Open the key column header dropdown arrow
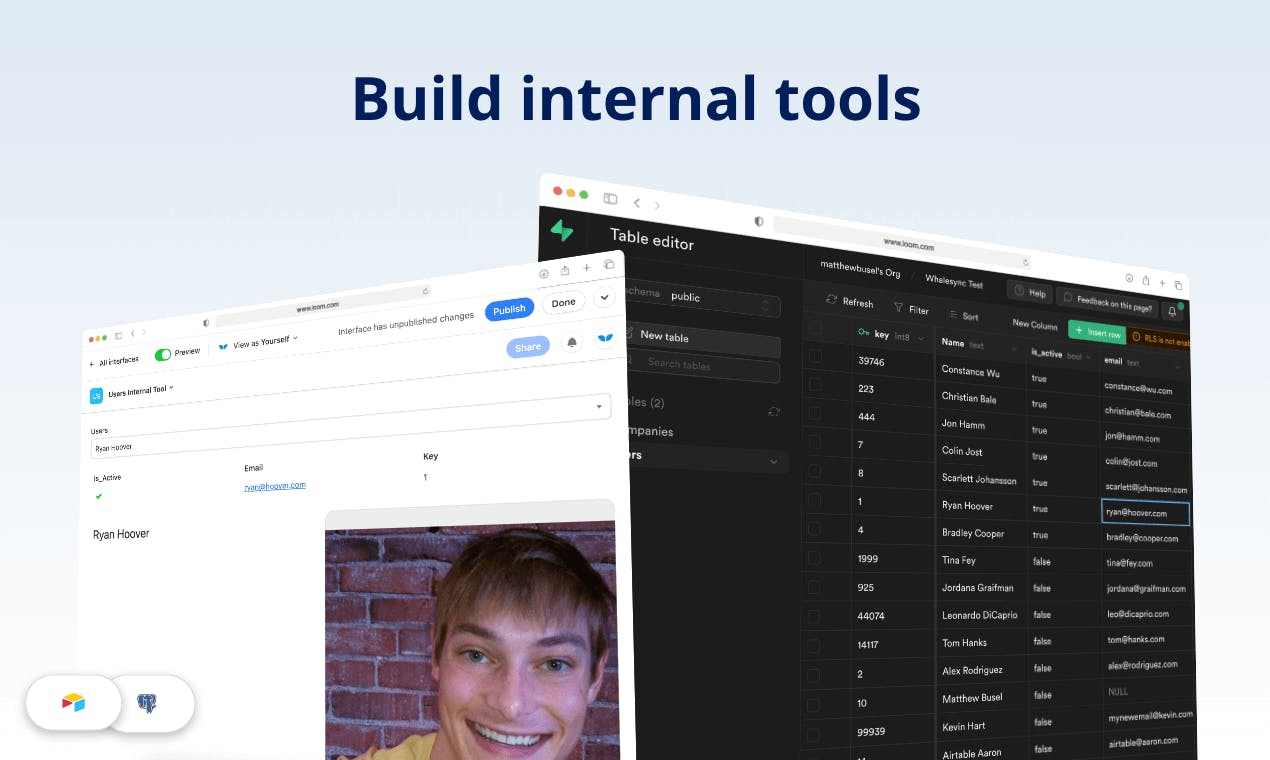The height and width of the screenshot is (760, 1270). (921, 341)
